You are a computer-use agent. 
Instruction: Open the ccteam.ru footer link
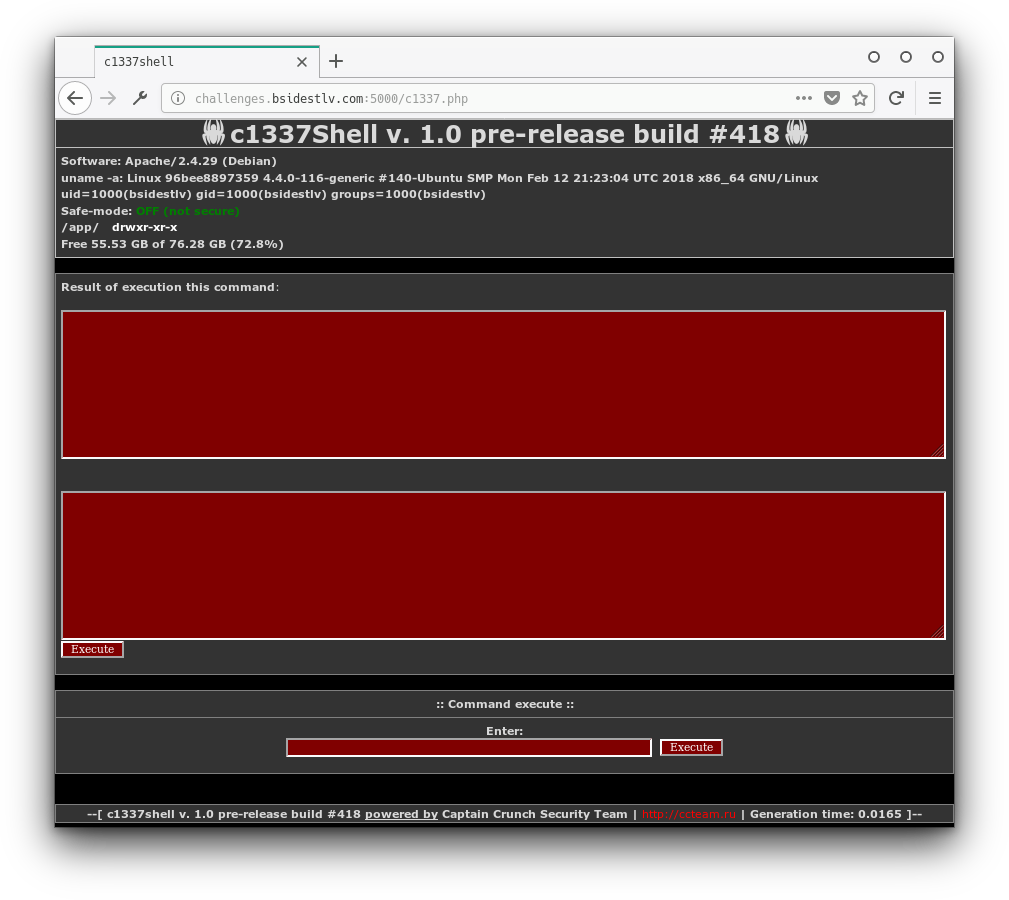point(688,814)
